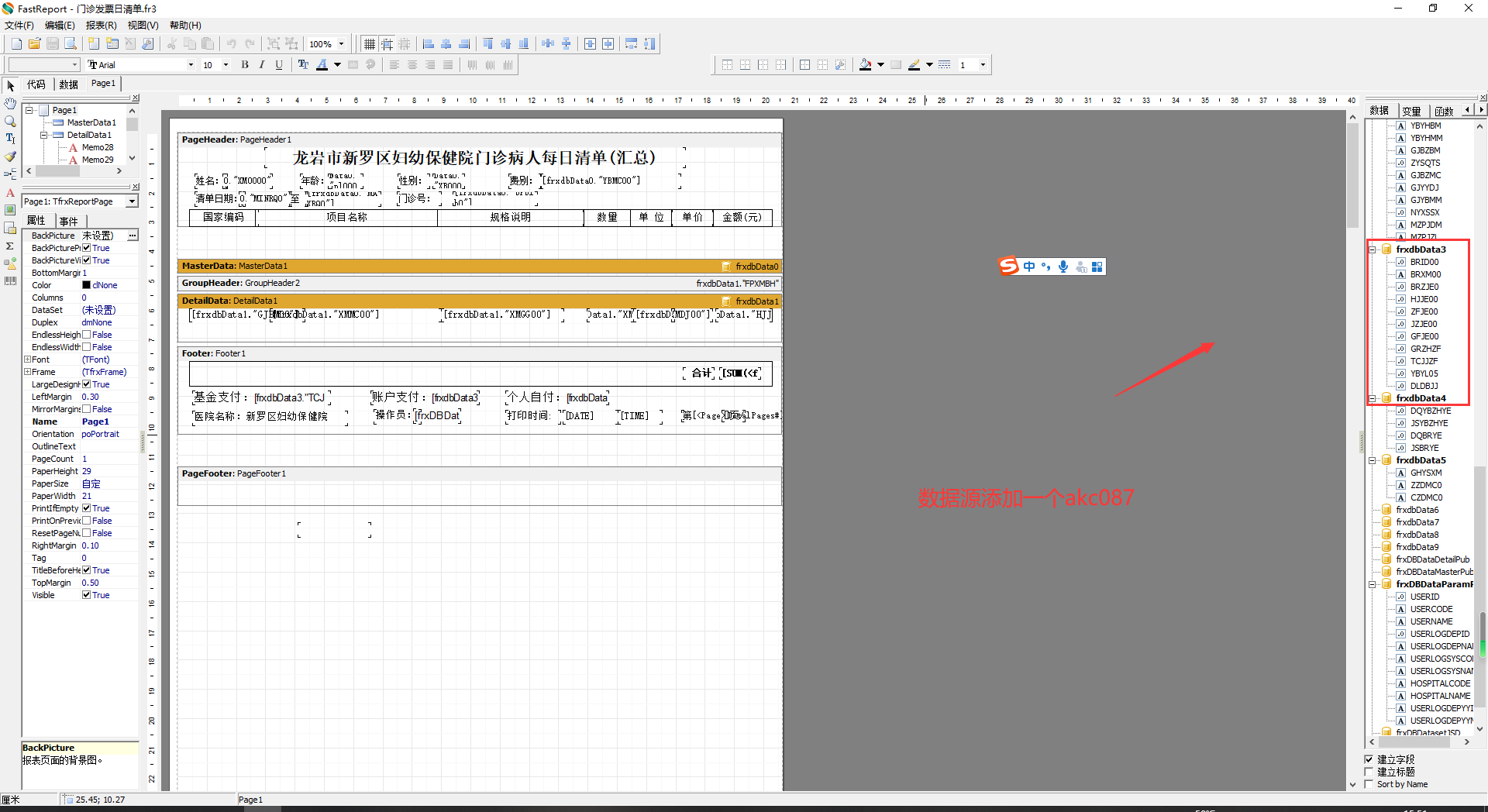Insert a subreport object
Screen dimensions: 1488x812
point(10,228)
